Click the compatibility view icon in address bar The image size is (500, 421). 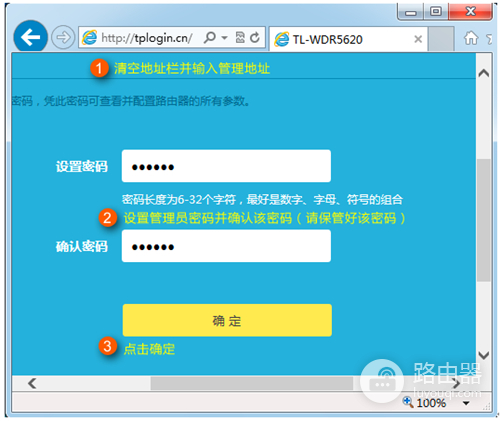(240, 37)
